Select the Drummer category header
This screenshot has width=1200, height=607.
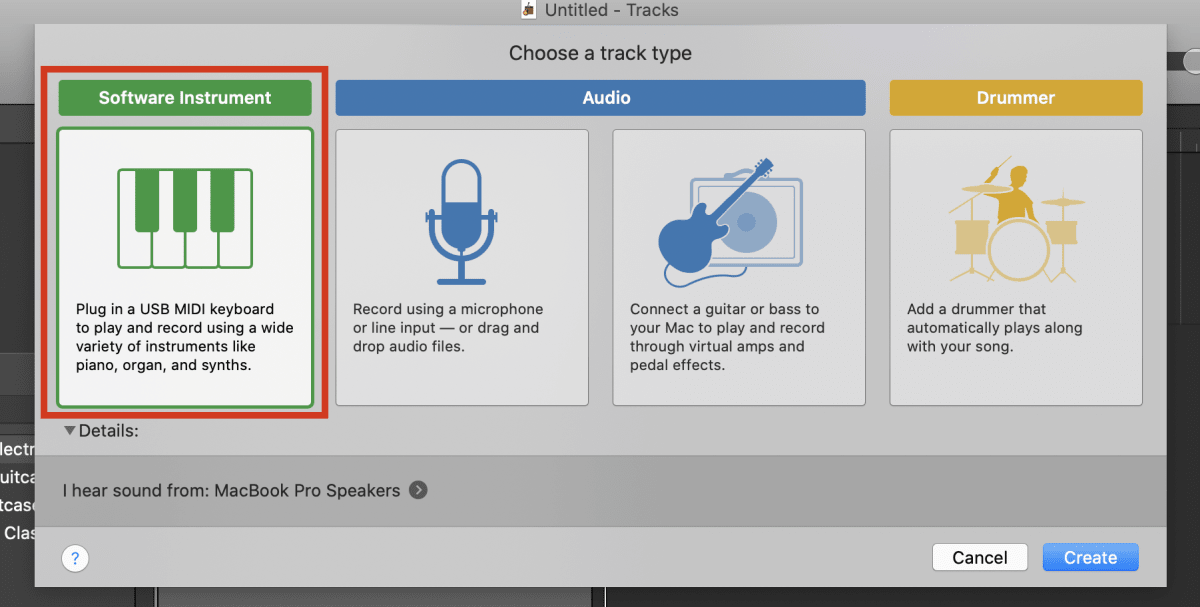coord(1015,97)
